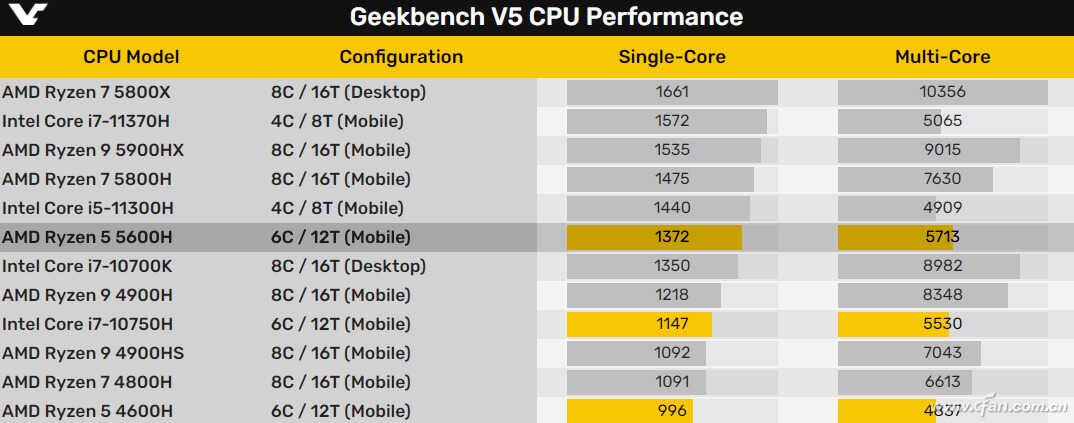Screen dimensions: 1074x423
Task: Click the 10356 multi-core score bar
Action: [942, 92]
